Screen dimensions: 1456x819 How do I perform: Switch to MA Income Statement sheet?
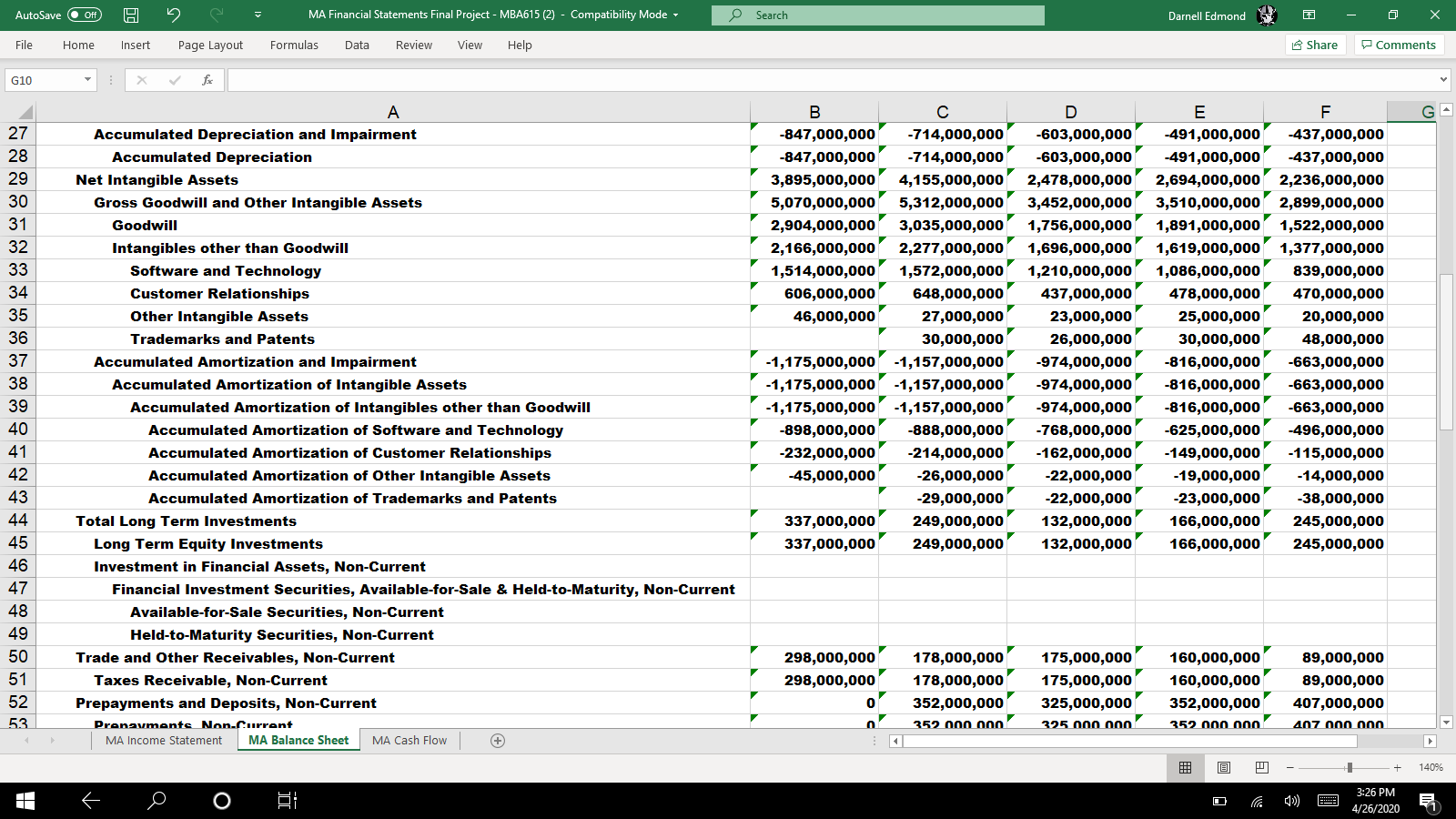[x=164, y=741]
